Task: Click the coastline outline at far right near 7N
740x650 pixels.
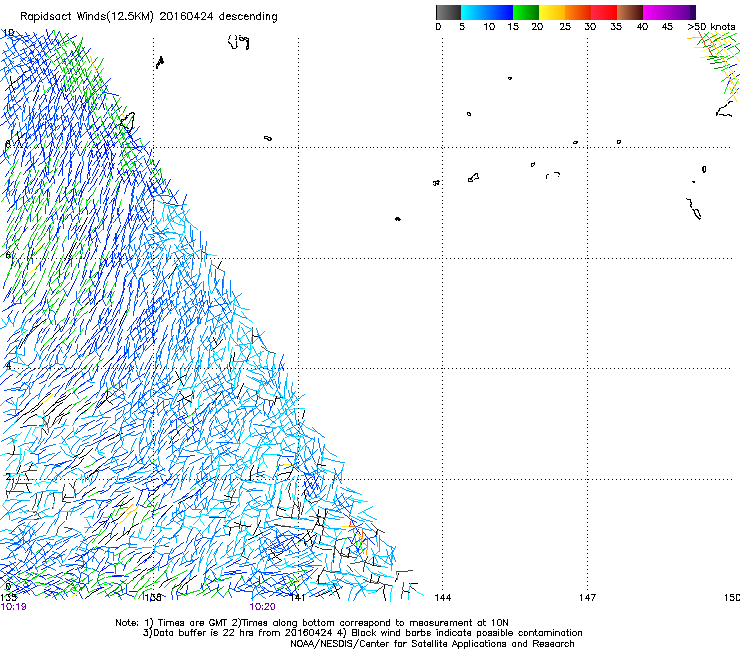Action: click(x=694, y=209)
